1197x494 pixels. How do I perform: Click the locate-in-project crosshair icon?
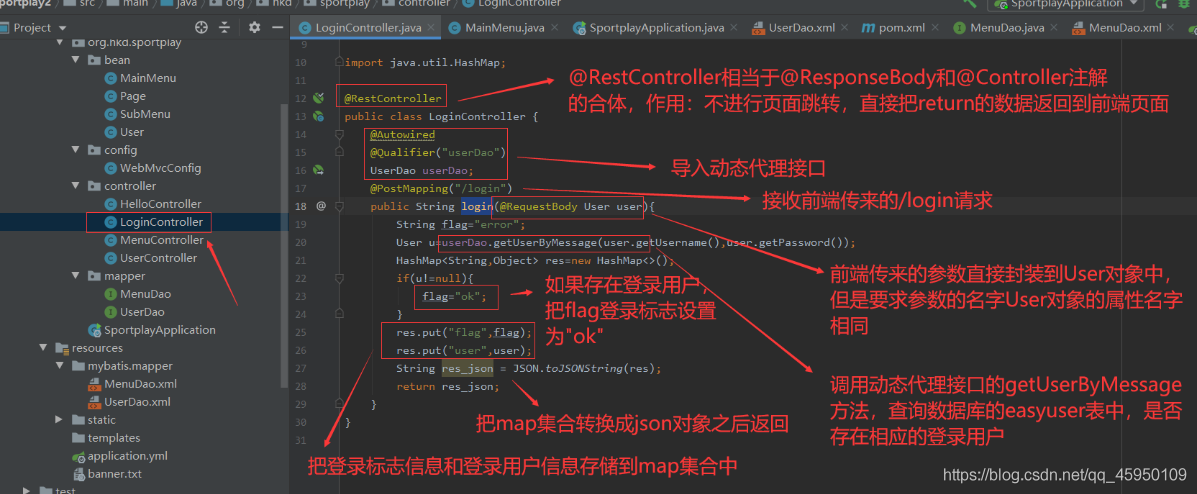click(x=202, y=27)
